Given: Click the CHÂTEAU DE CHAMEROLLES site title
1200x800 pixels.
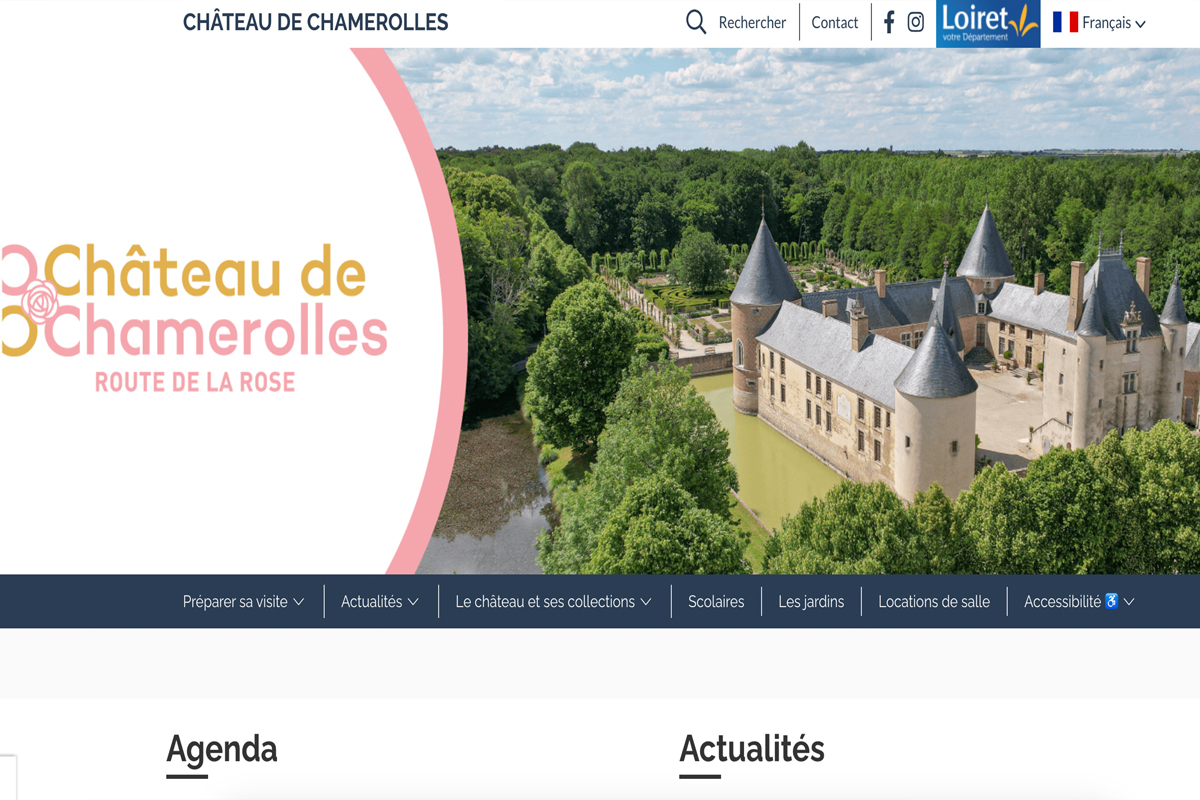Looking at the screenshot, I should point(315,22).
